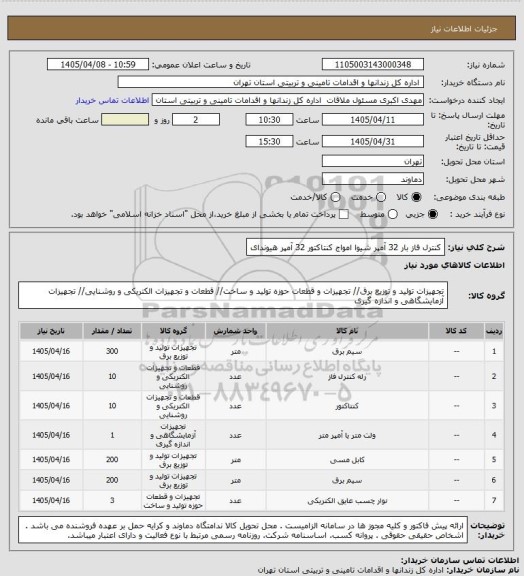Click the جزئیات اطلاعات نیاز header bar
524x576 pixels.
pyautogui.click(x=261, y=28)
